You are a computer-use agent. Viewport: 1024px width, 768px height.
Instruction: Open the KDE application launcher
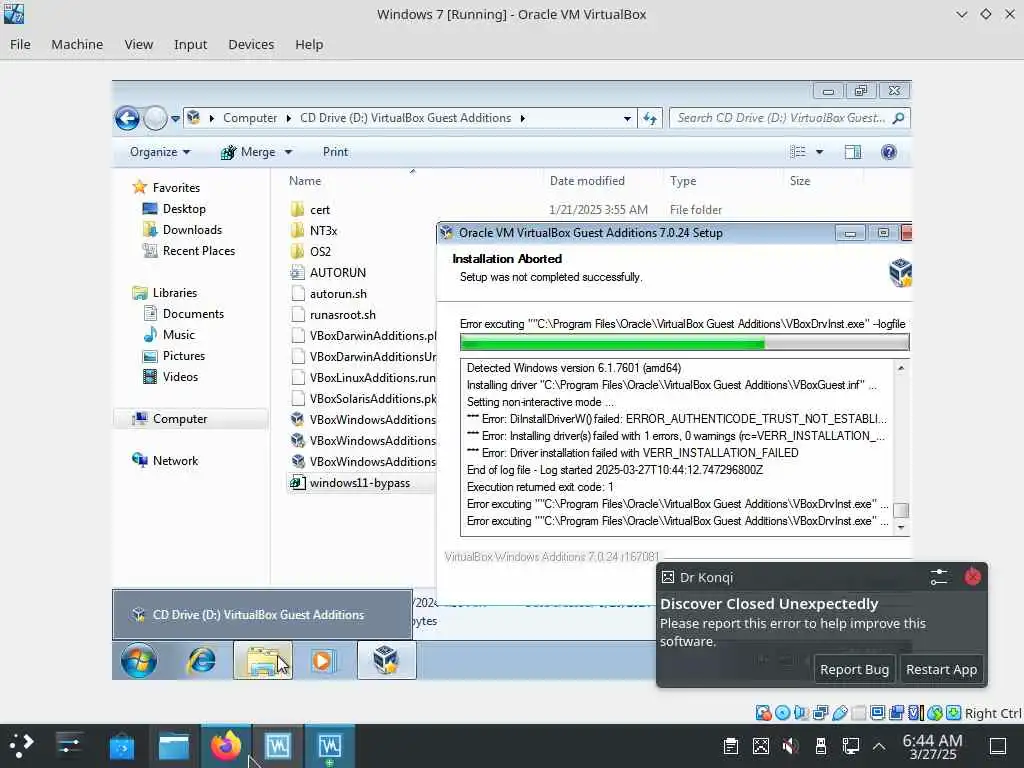22,746
